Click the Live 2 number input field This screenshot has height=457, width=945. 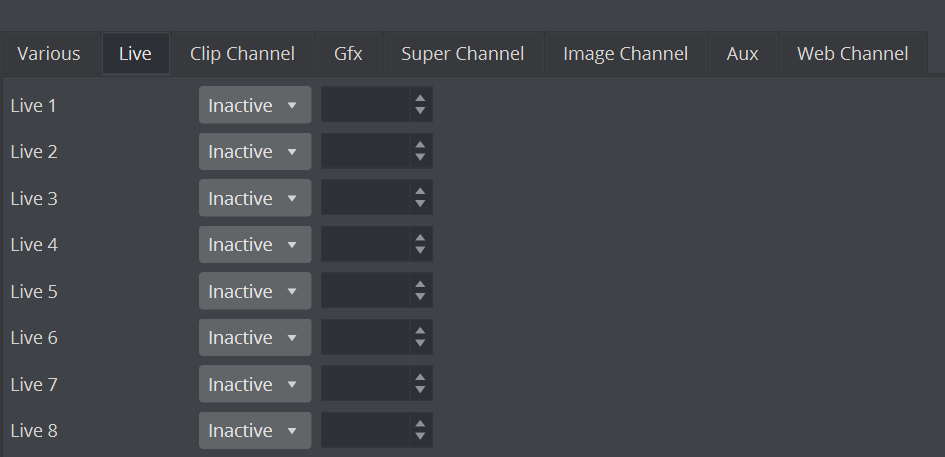coord(365,152)
